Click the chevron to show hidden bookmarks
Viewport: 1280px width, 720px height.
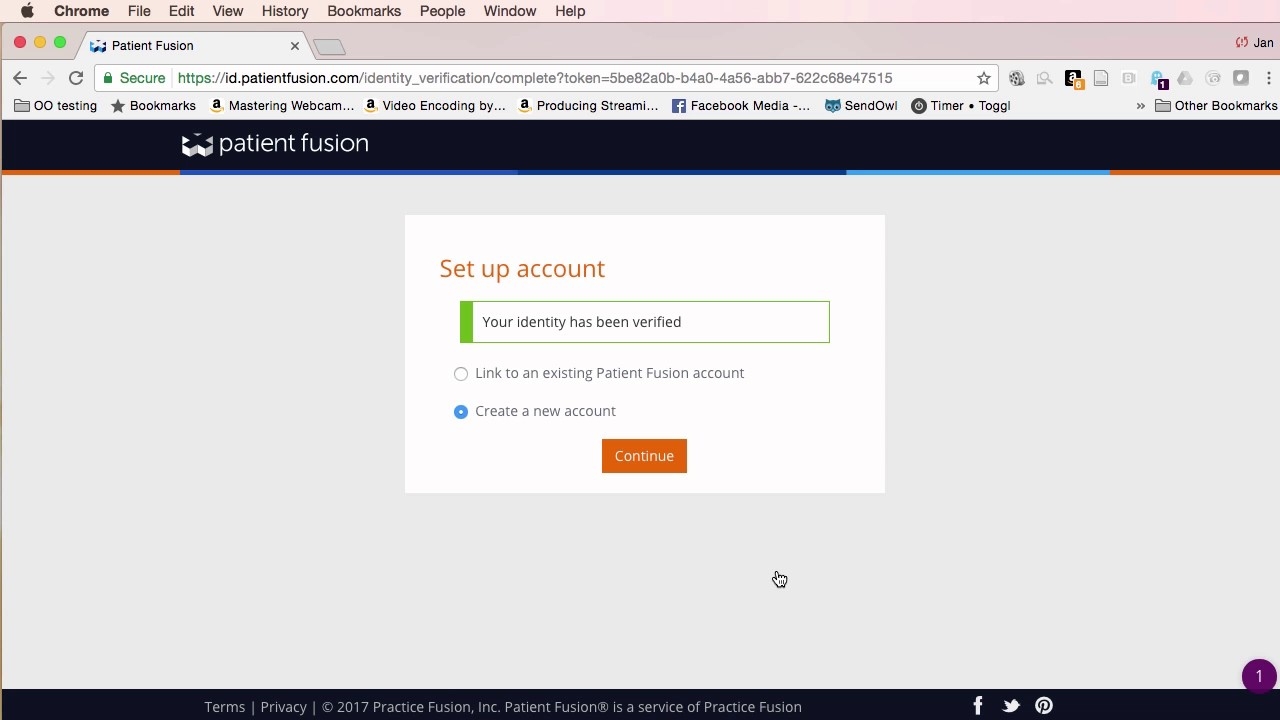1140,105
